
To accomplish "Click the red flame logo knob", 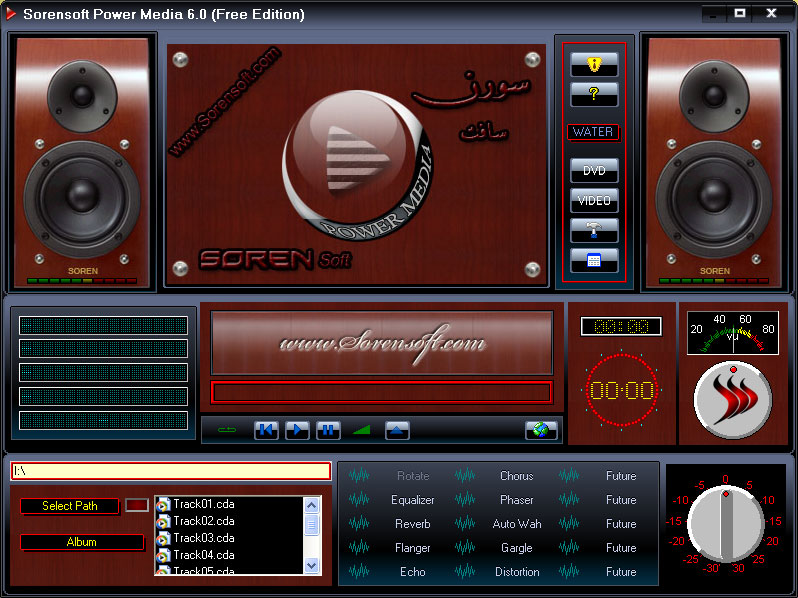I will 733,400.
